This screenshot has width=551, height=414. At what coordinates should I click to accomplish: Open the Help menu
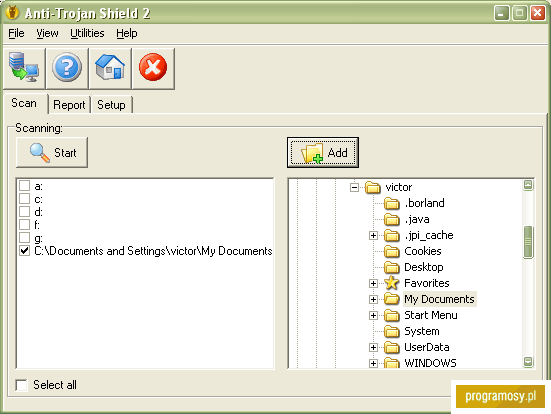point(127,33)
